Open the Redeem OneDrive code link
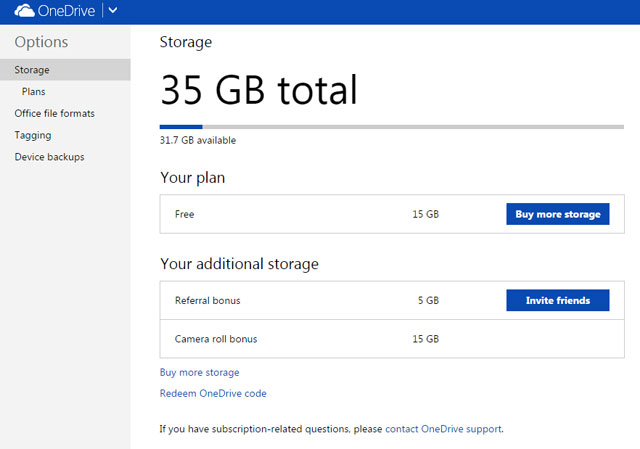 point(213,393)
